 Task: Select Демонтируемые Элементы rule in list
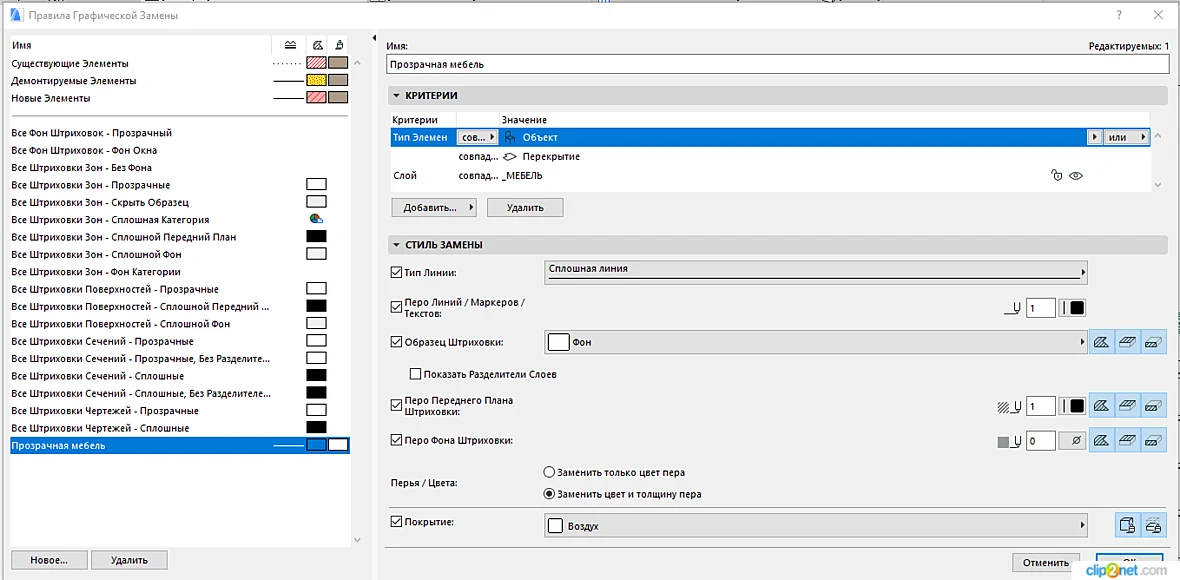click(74, 80)
